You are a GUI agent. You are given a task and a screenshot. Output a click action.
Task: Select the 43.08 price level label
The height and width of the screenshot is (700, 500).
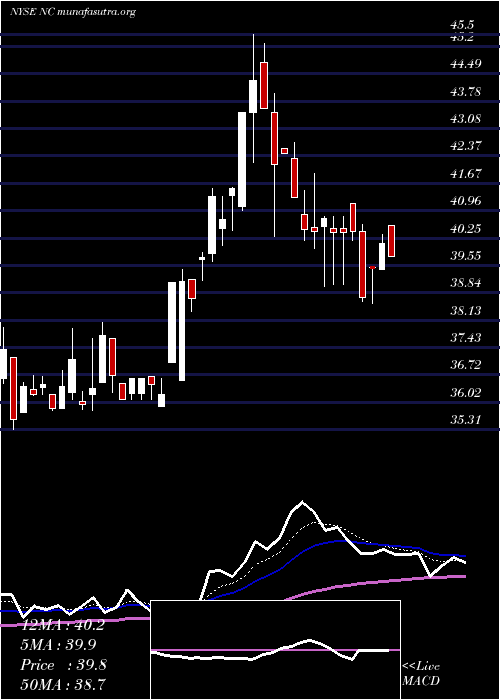point(466,119)
